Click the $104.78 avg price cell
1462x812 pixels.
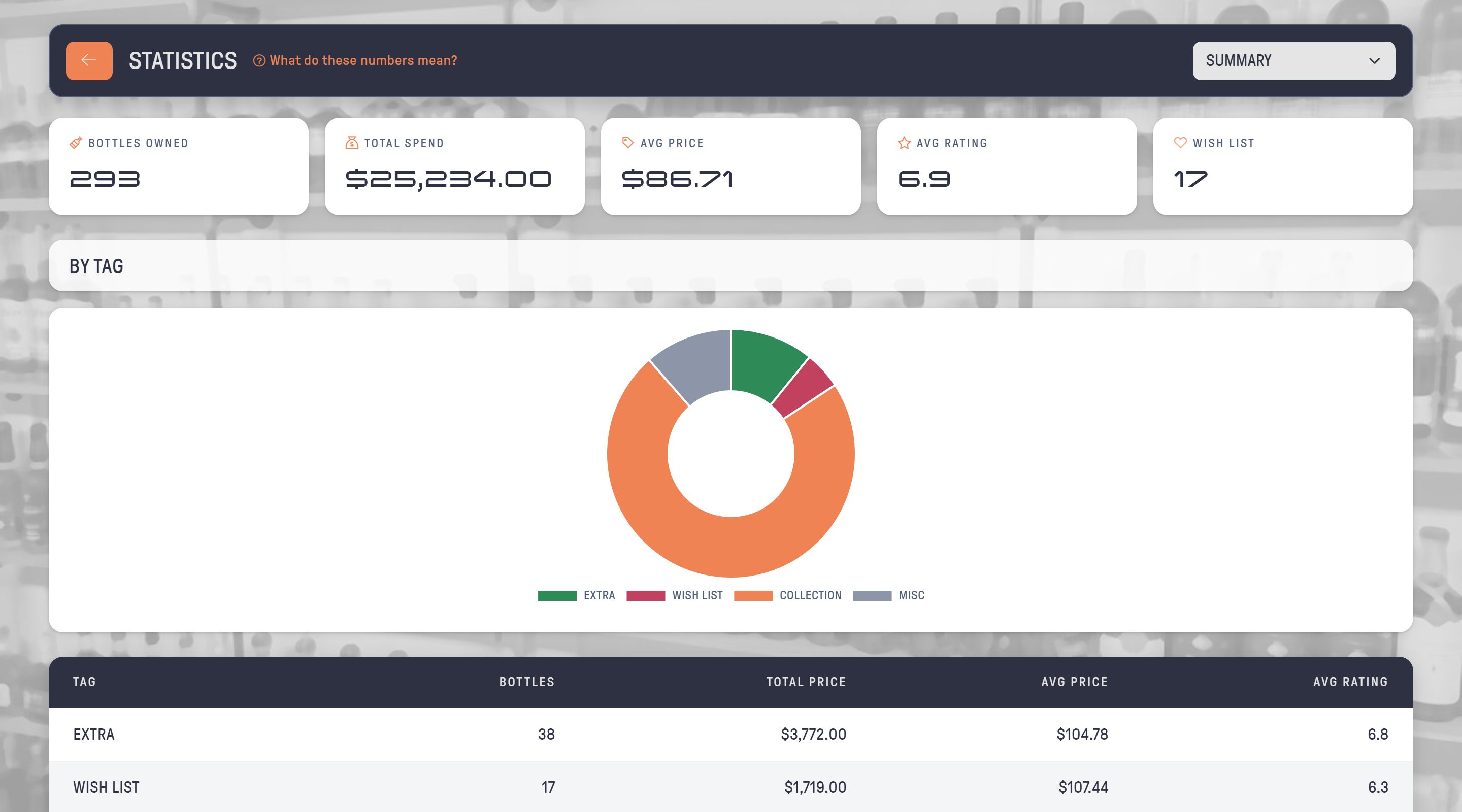pos(1082,735)
